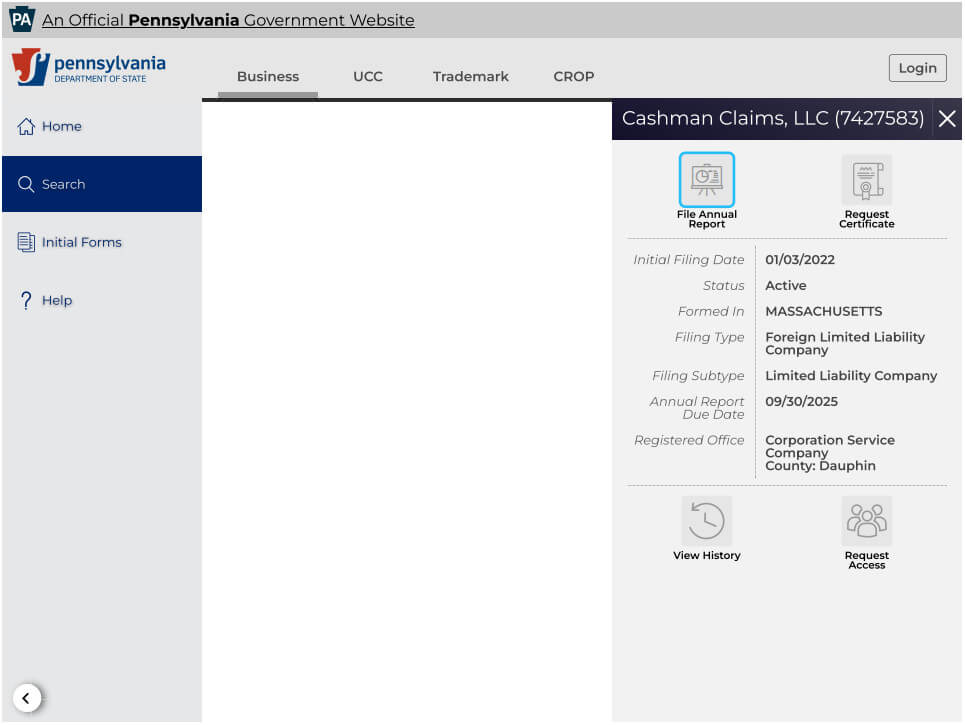Collapse the sidebar with the chevron button
Viewport: 965px width, 725px height.
[27, 698]
